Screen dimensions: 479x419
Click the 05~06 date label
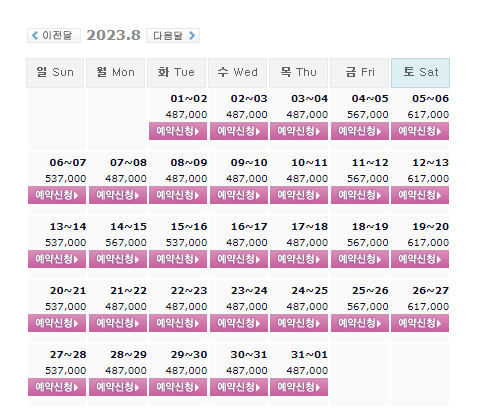tap(430, 99)
